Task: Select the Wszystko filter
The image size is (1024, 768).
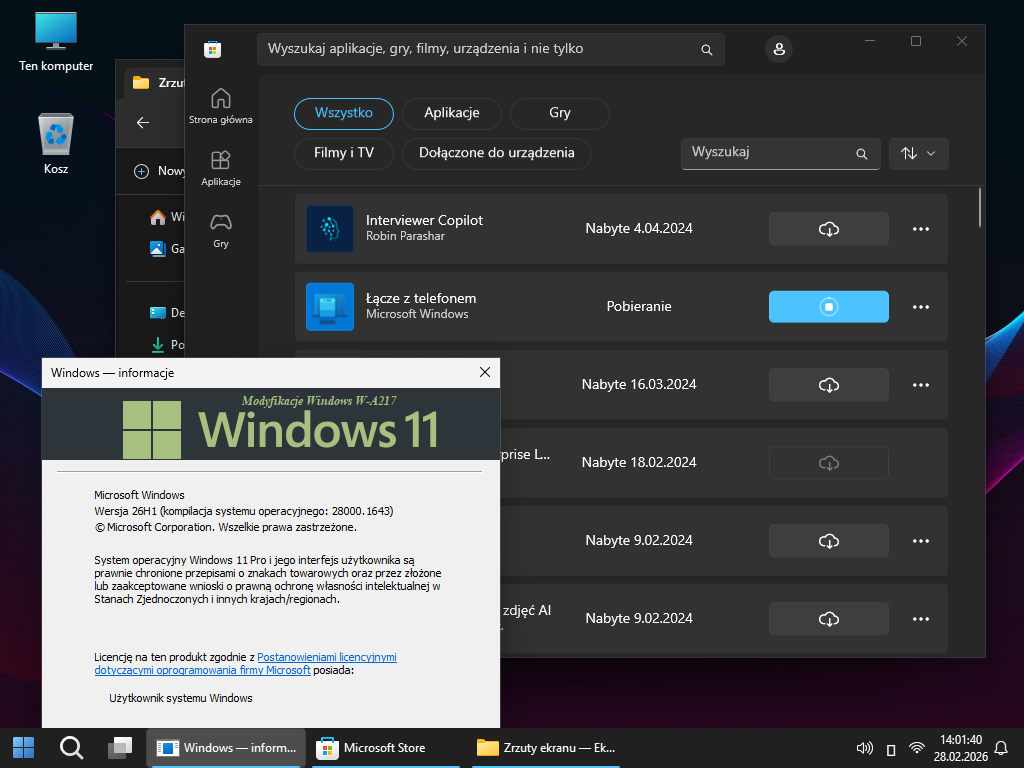Action: [343, 113]
